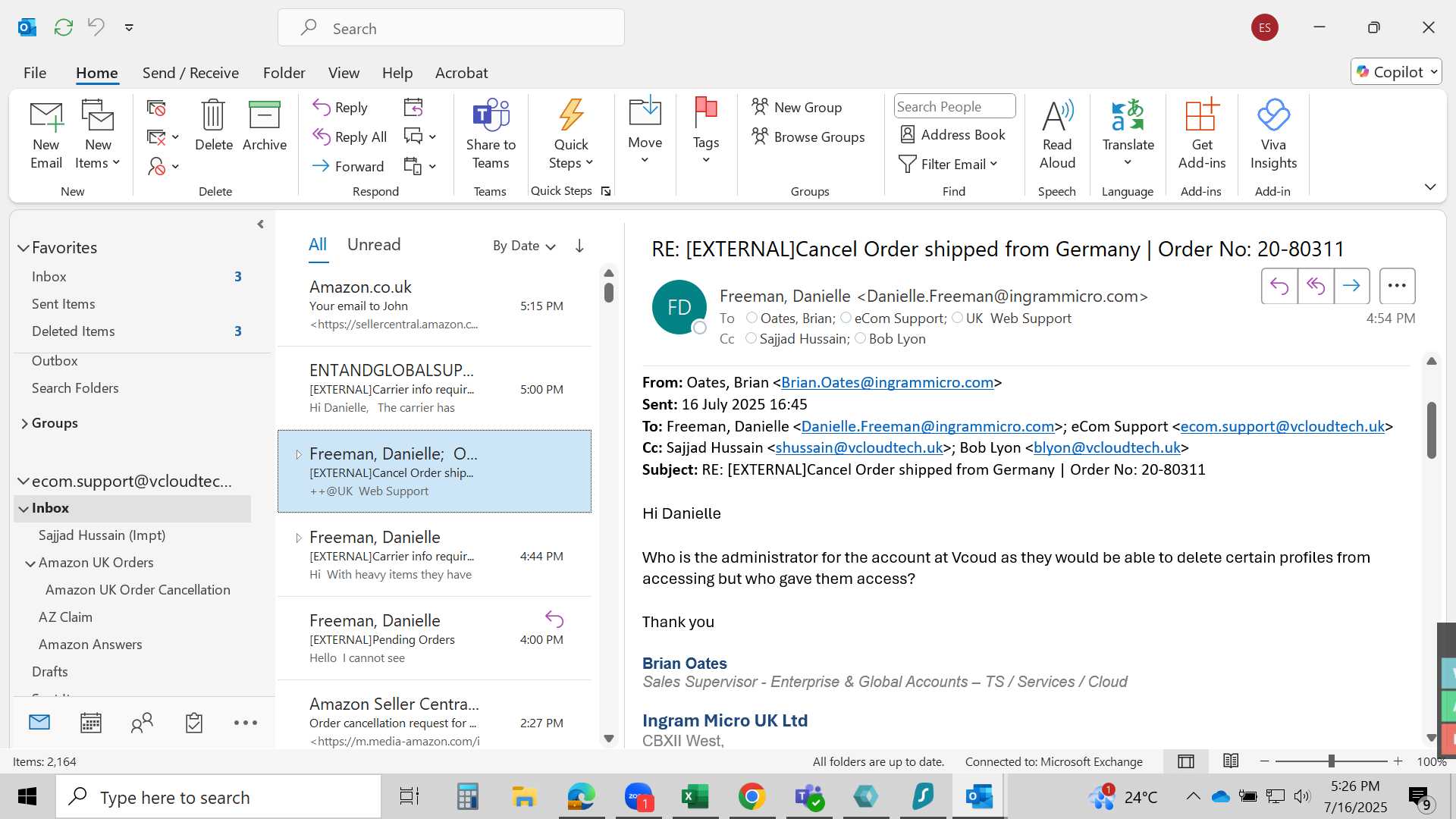This screenshot has width=1456, height=819.
Task: Collapse the Amazon UK Orders folder
Action: tap(30, 563)
